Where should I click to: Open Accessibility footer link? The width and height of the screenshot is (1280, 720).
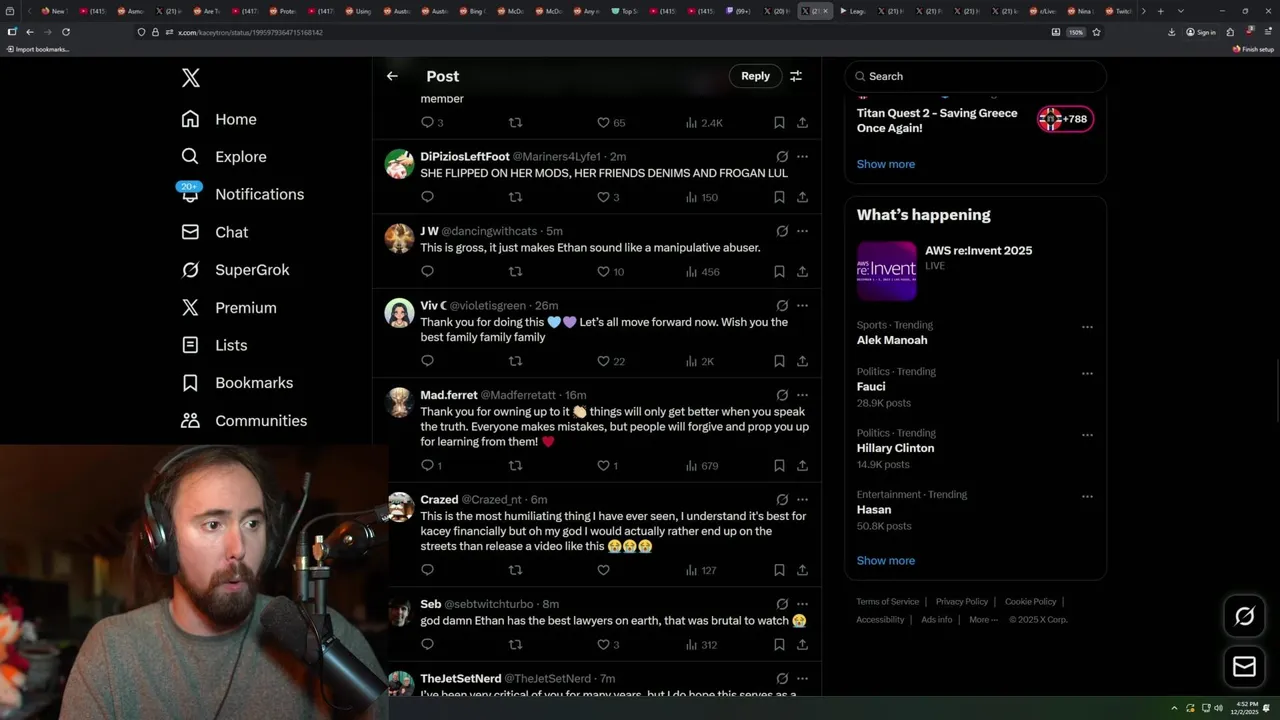click(x=880, y=620)
